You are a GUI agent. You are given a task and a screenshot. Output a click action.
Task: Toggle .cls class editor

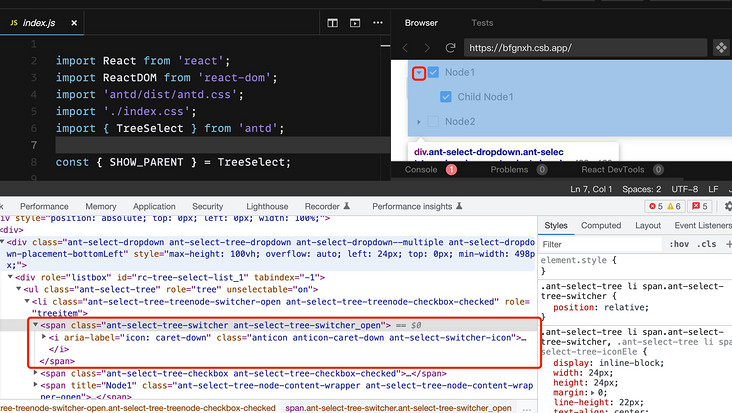coord(706,244)
